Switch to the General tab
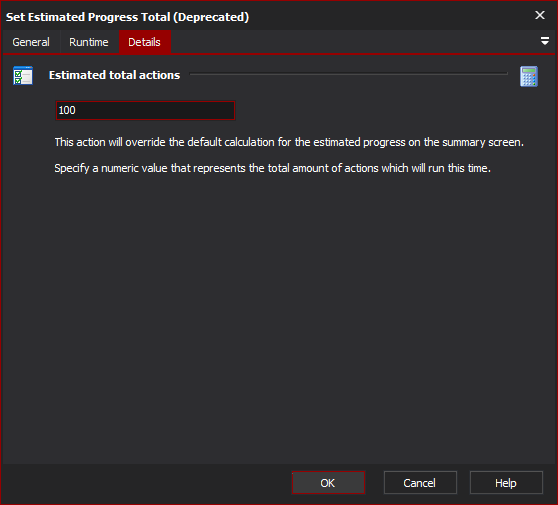 (31, 42)
